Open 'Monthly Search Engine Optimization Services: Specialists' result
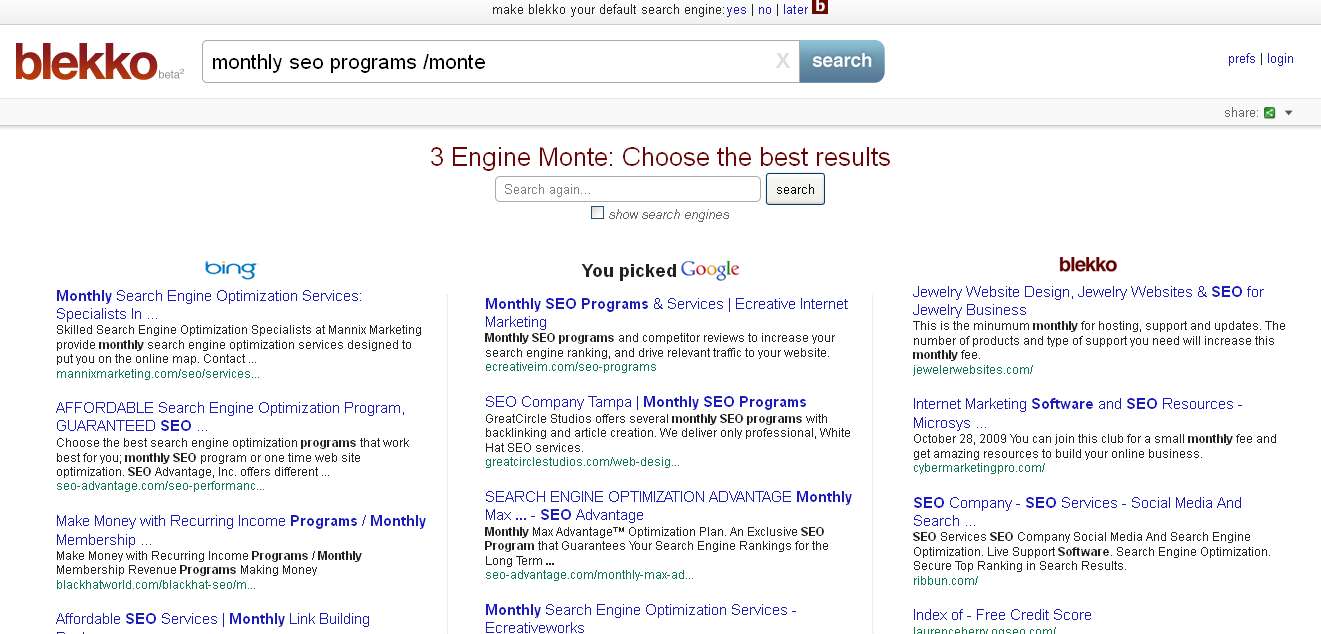The height and width of the screenshot is (634, 1321). pyautogui.click(x=209, y=305)
